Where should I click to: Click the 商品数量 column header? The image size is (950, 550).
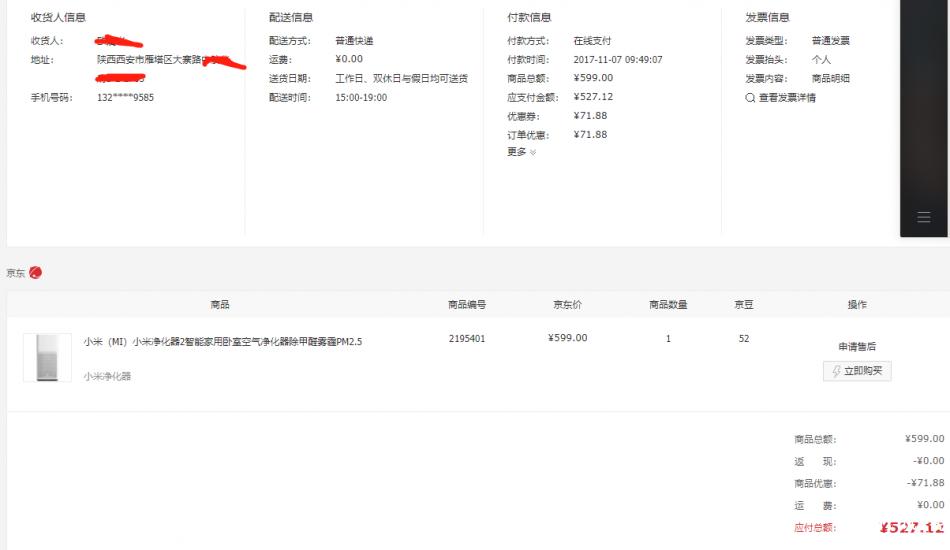668,304
